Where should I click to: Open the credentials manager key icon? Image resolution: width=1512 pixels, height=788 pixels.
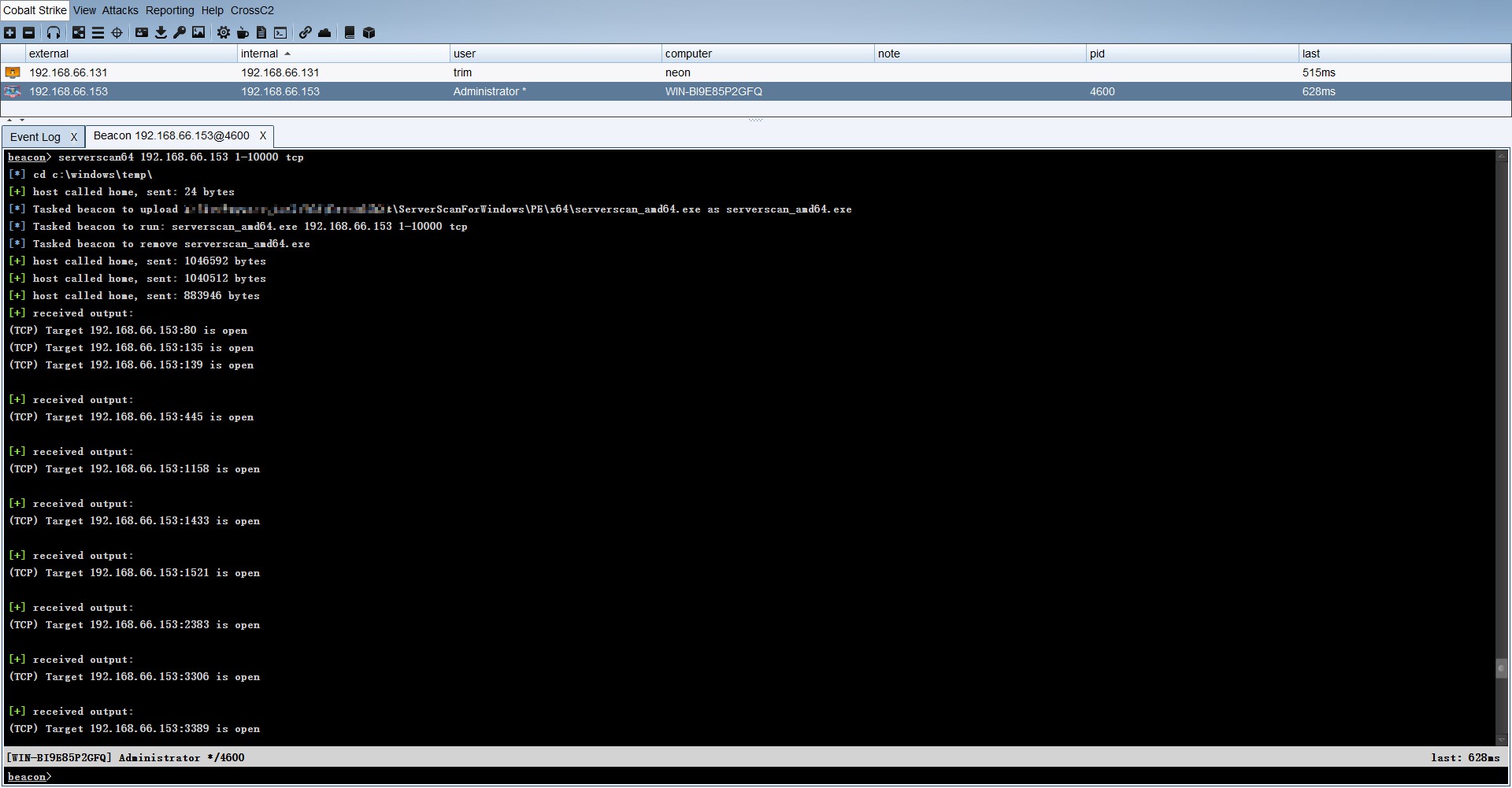pyautogui.click(x=180, y=33)
